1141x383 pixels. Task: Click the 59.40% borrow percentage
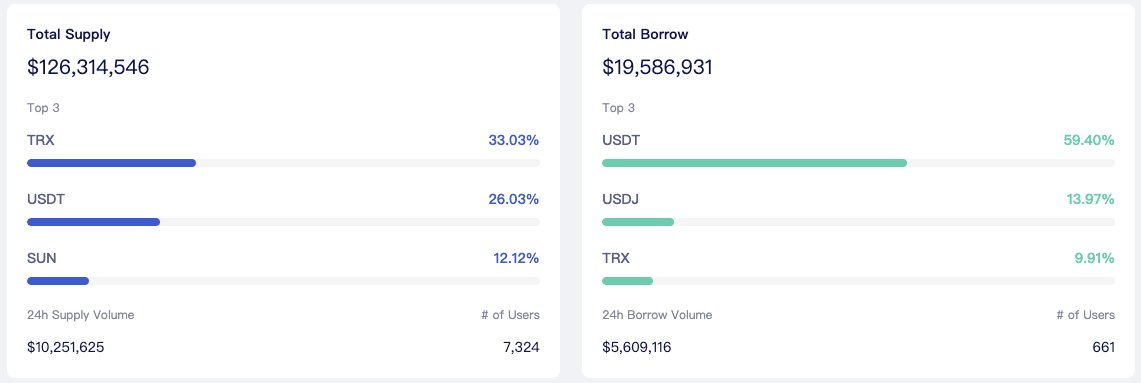pyautogui.click(x=1089, y=141)
